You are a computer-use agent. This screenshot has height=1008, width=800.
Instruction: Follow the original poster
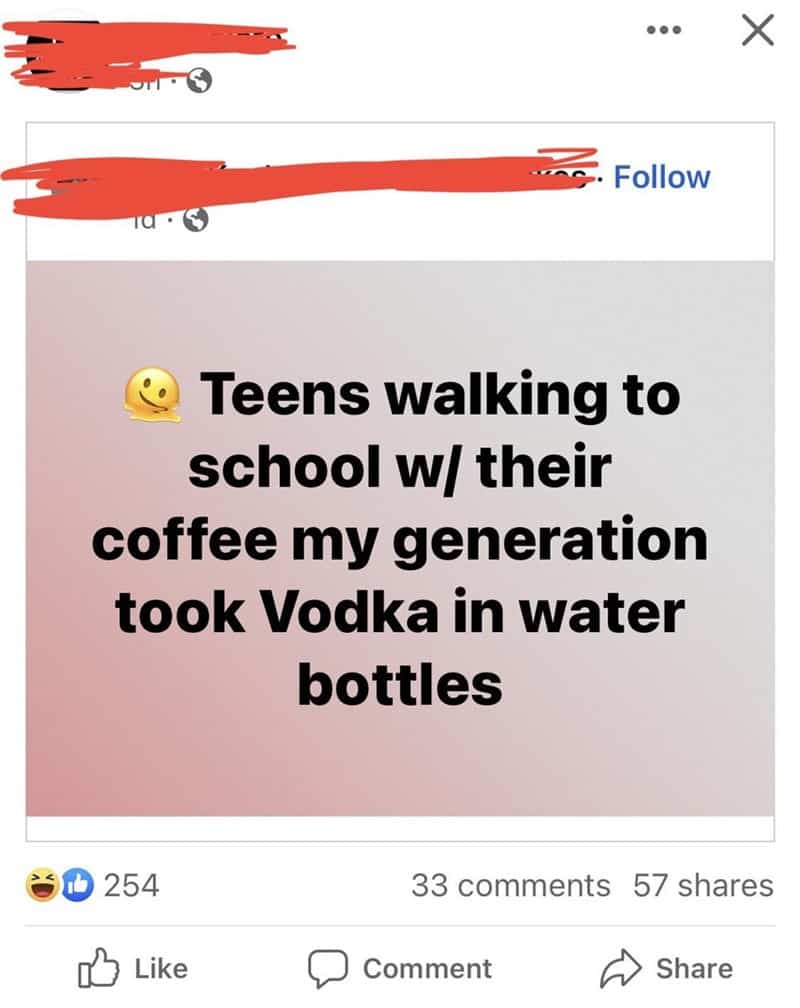[662, 177]
